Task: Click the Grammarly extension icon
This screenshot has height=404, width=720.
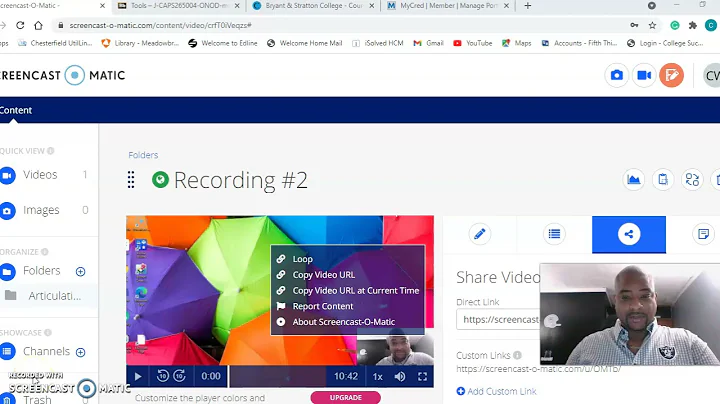Action: [x=675, y=25]
